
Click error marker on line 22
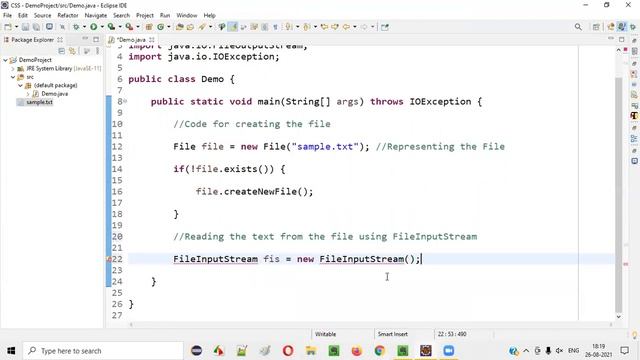point(109,259)
